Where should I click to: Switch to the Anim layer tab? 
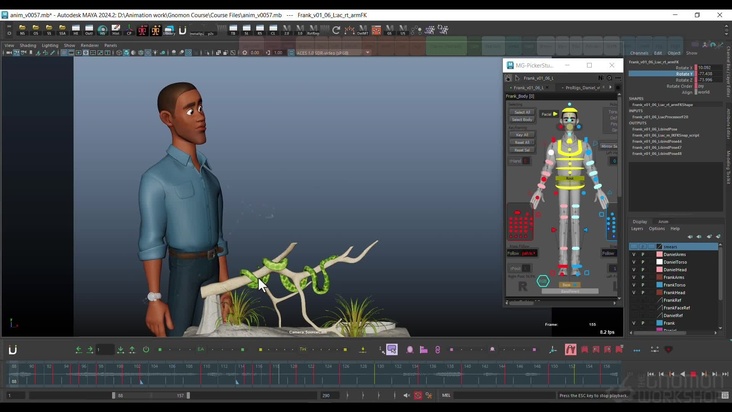click(x=663, y=222)
